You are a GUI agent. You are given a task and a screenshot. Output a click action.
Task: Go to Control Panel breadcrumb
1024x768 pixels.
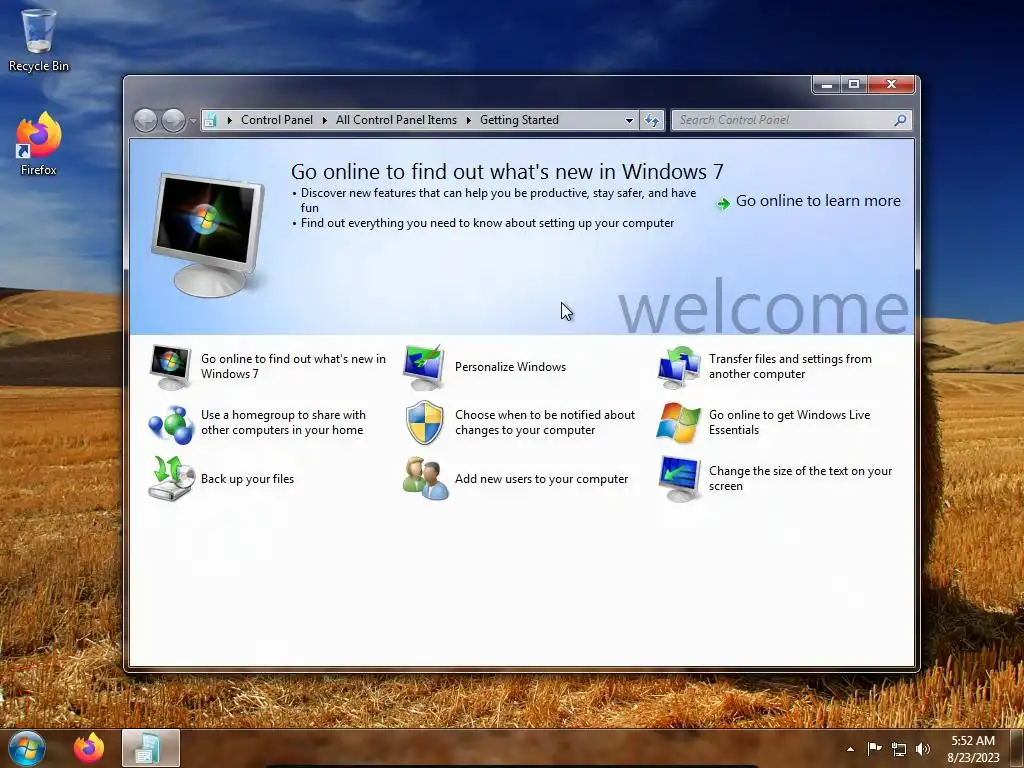277,120
